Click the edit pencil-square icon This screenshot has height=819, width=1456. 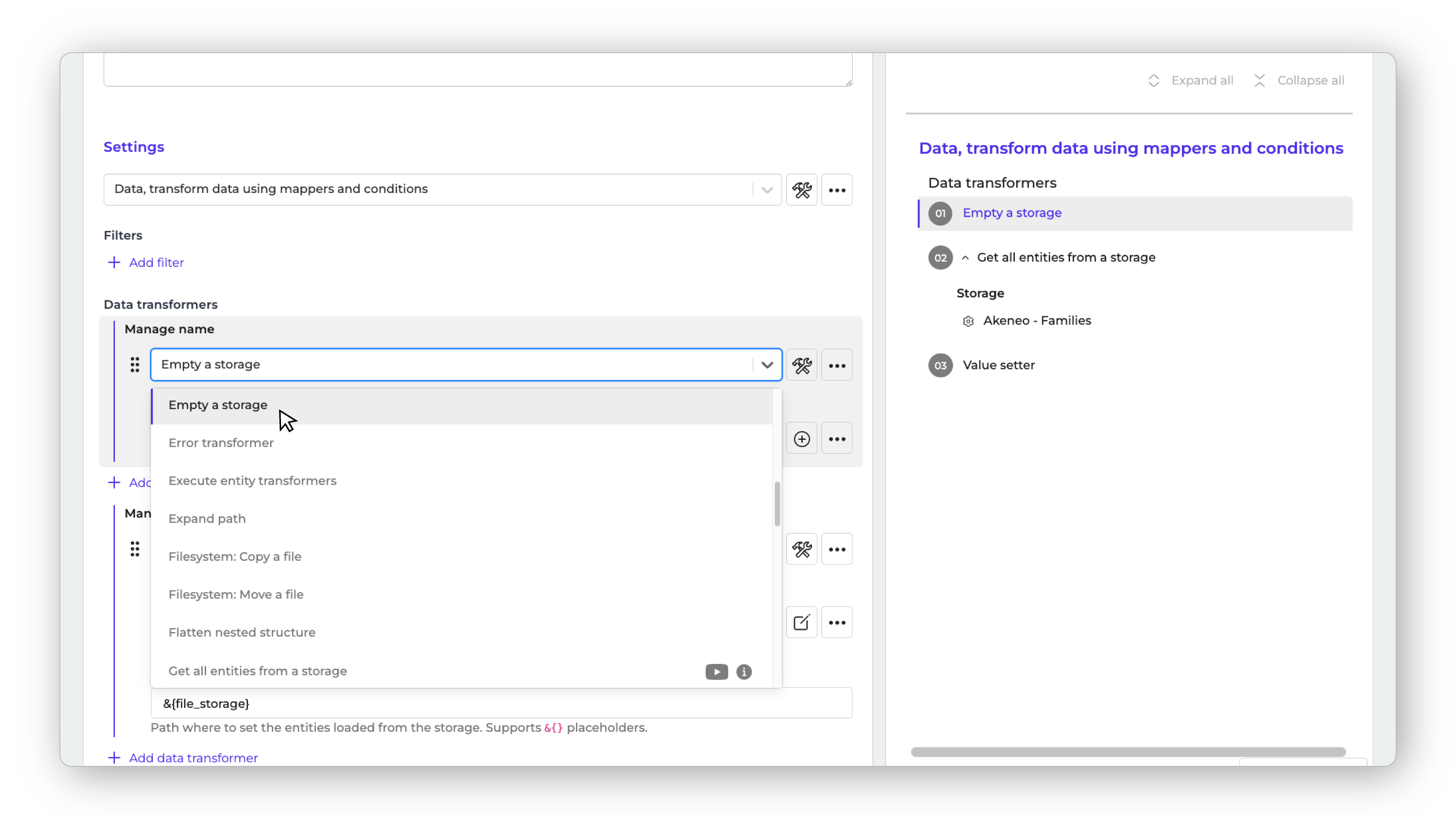802,622
